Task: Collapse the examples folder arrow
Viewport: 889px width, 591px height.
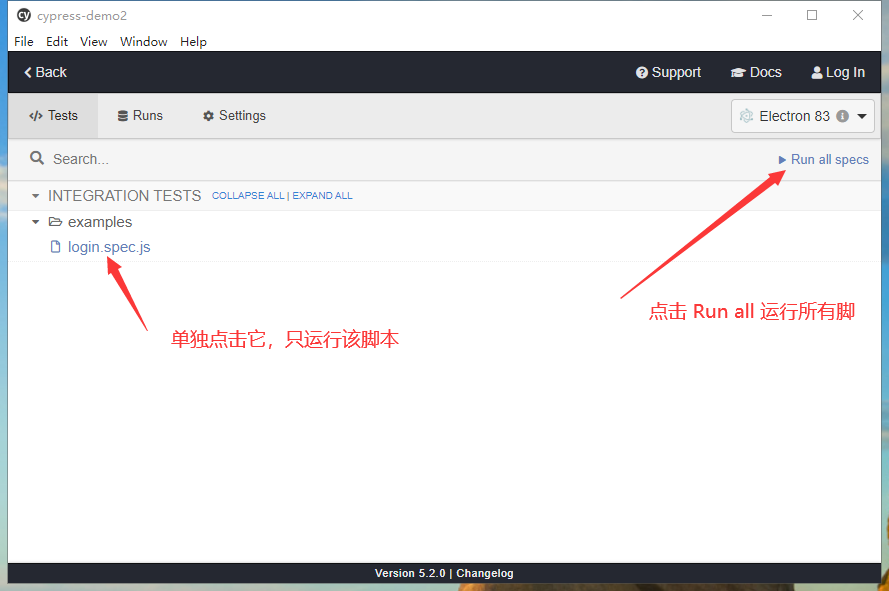Action: tap(35, 222)
